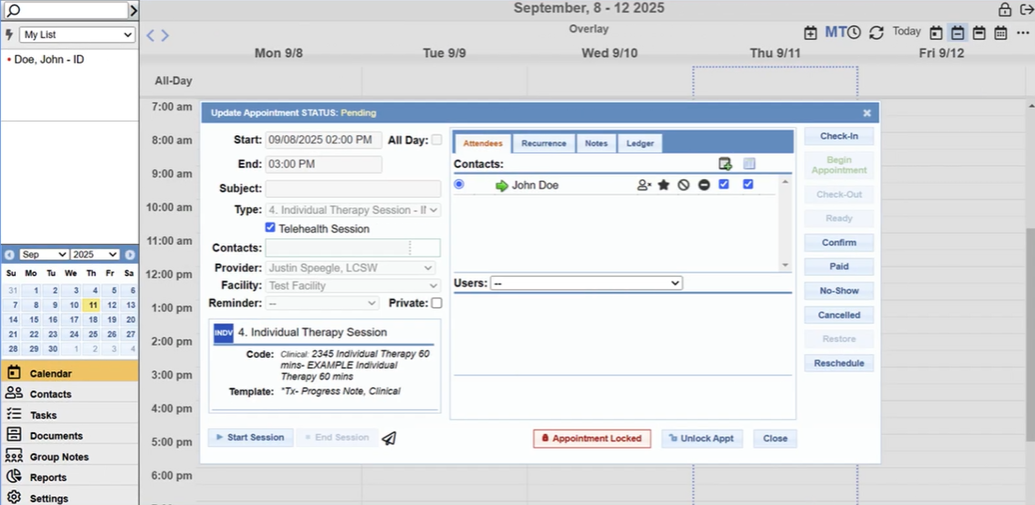The image size is (1035, 505).
Task: Refresh the calendar with the circular arrows icon
Action: coord(876,32)
